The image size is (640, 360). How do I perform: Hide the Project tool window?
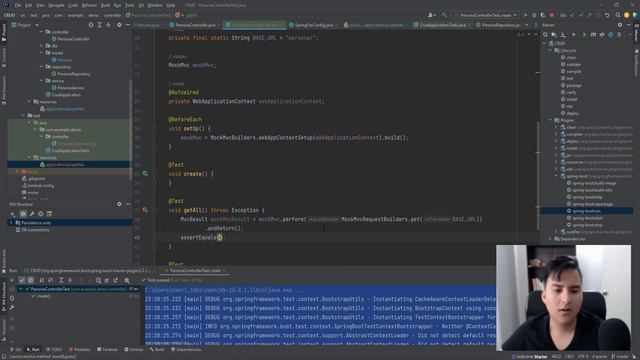coord(127,25)
